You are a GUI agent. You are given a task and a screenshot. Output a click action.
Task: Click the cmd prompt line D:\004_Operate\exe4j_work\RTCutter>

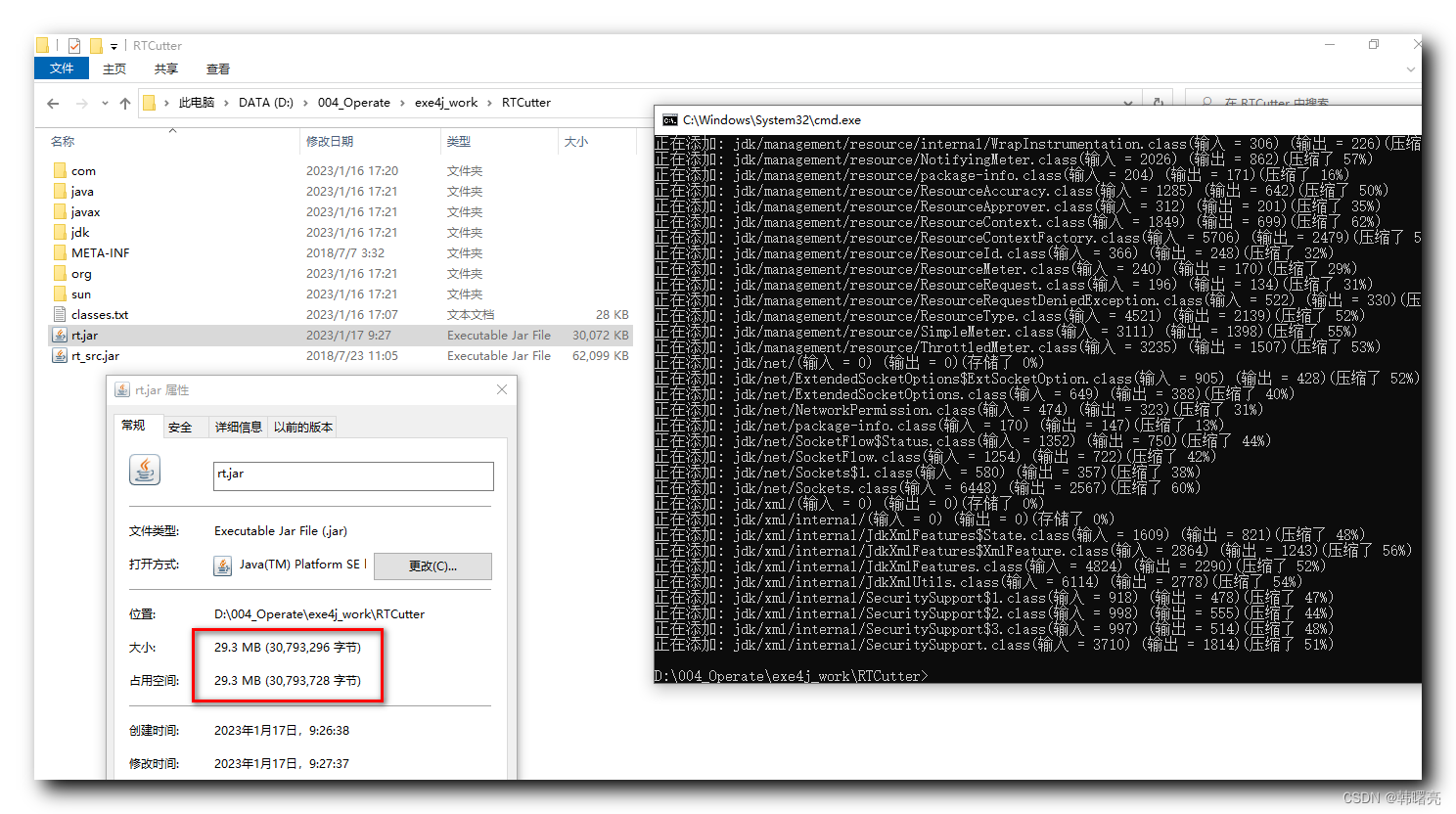(791, 676)
